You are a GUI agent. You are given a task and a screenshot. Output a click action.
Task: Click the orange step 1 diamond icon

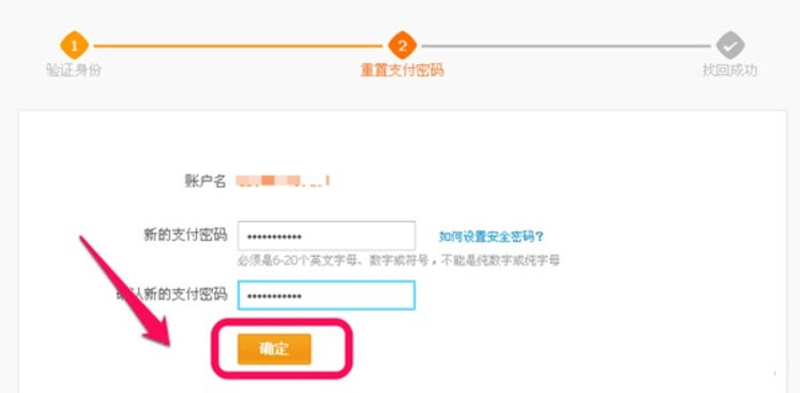[x=74, y=45]
